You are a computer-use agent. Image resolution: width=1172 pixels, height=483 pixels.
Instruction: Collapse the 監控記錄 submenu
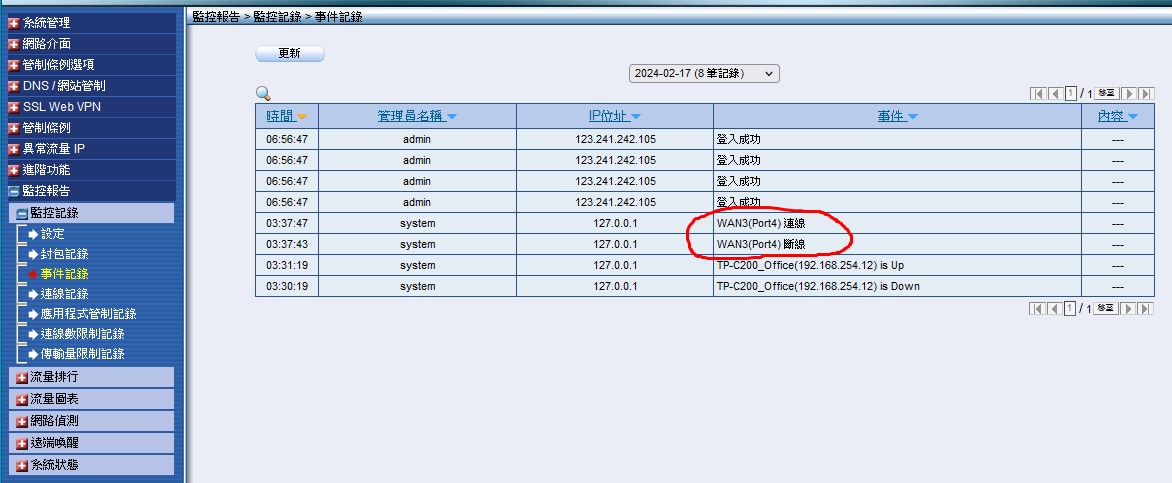[54, 213]
